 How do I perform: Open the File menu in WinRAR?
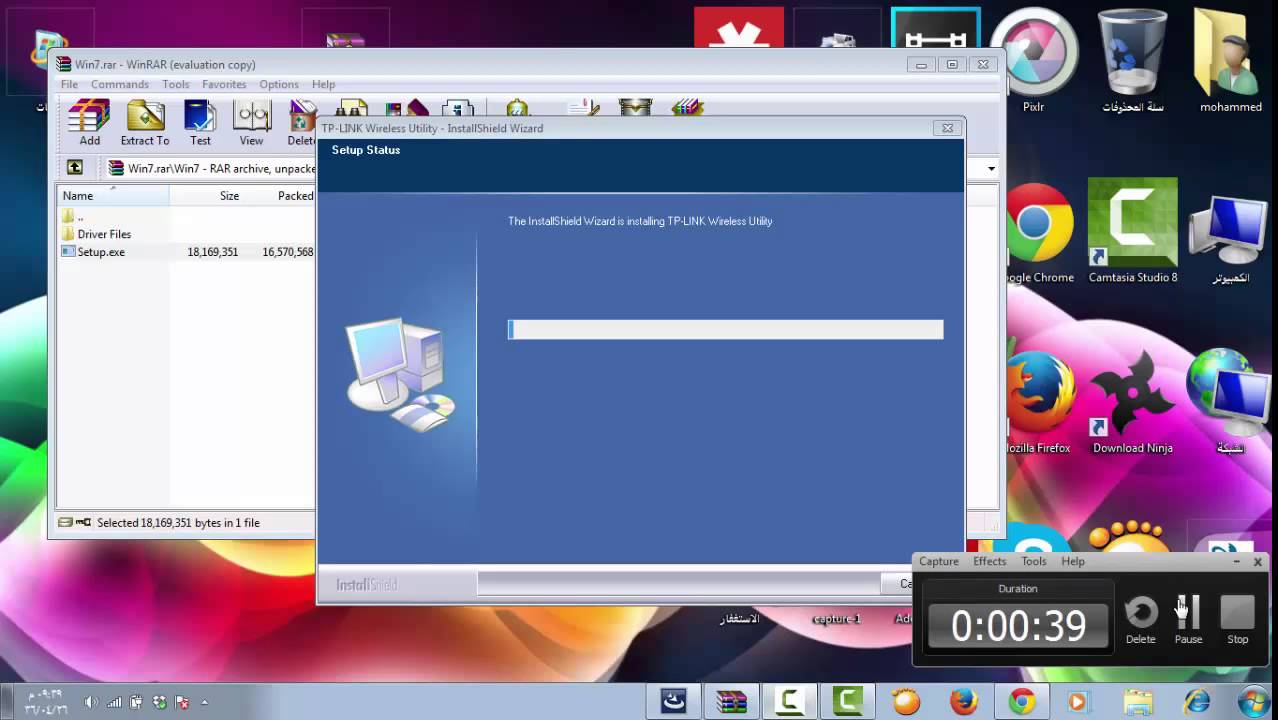coord(69,84)
